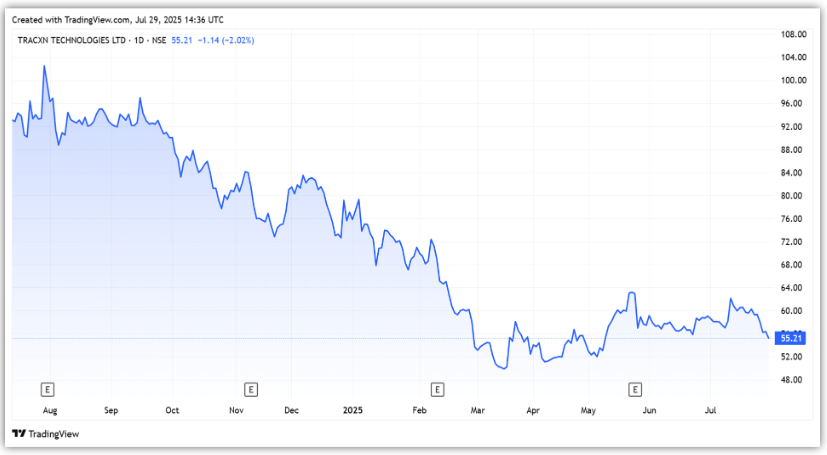Click the 48.00 label on price axis
This screenshot has height=455, width=827.
click(793, 380)
